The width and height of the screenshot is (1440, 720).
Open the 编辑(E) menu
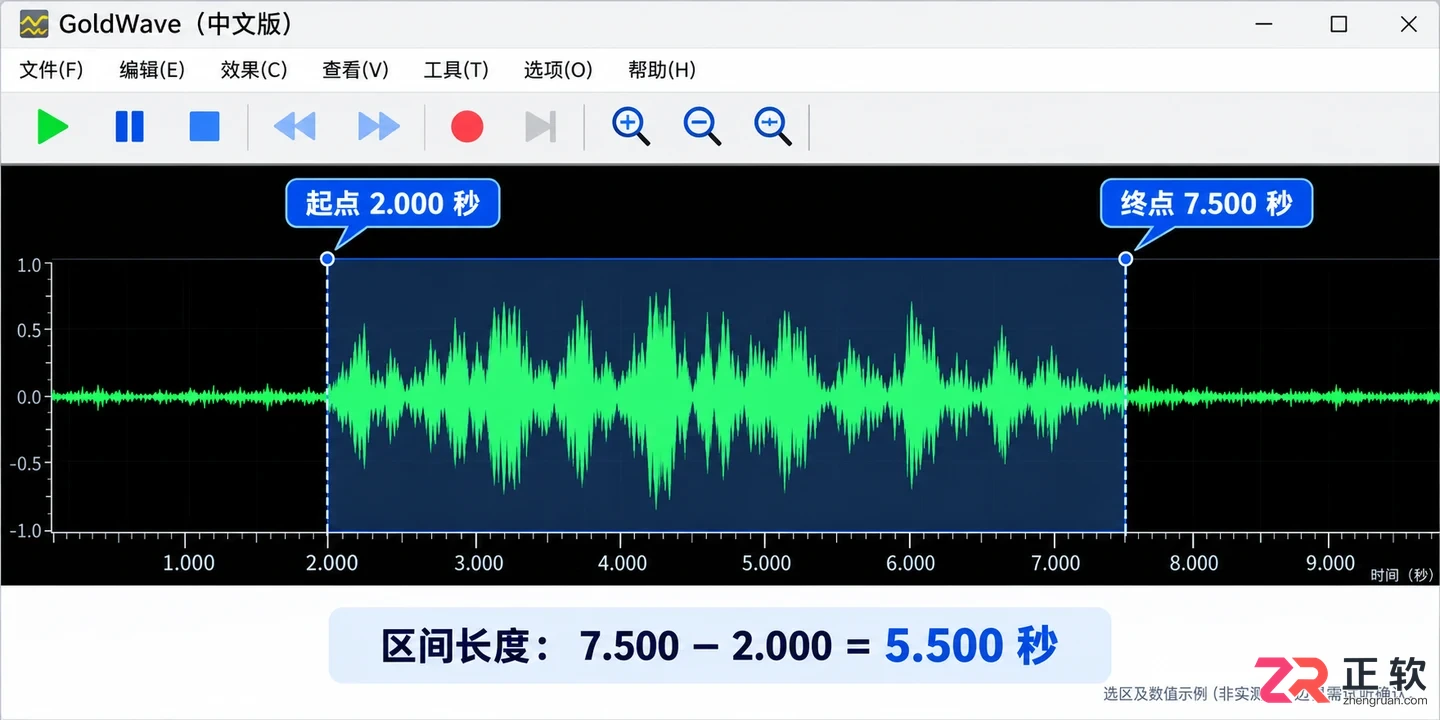coord(152,70)
